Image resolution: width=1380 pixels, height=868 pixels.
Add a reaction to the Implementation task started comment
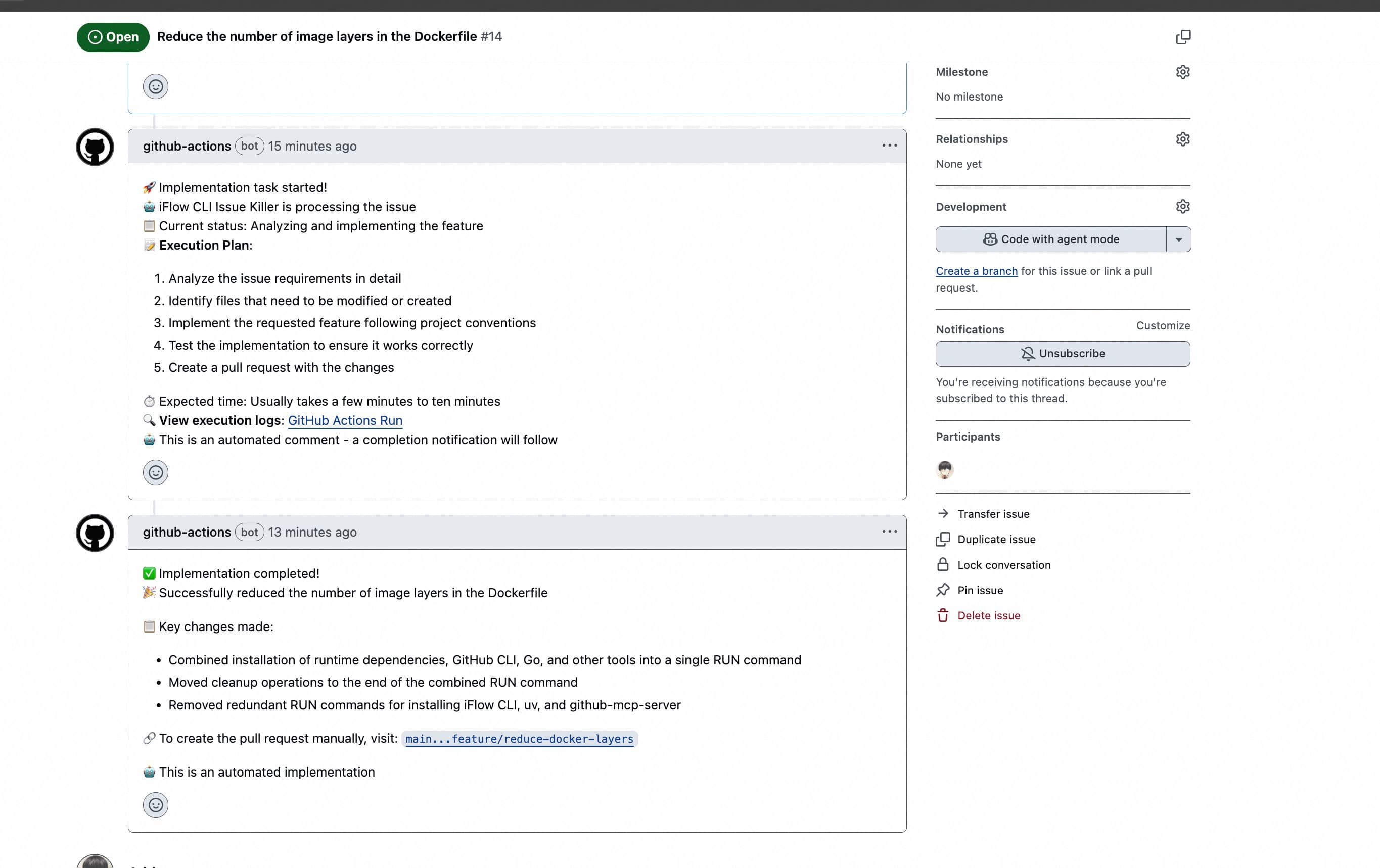pyautogui.click(x=155, y=472)
